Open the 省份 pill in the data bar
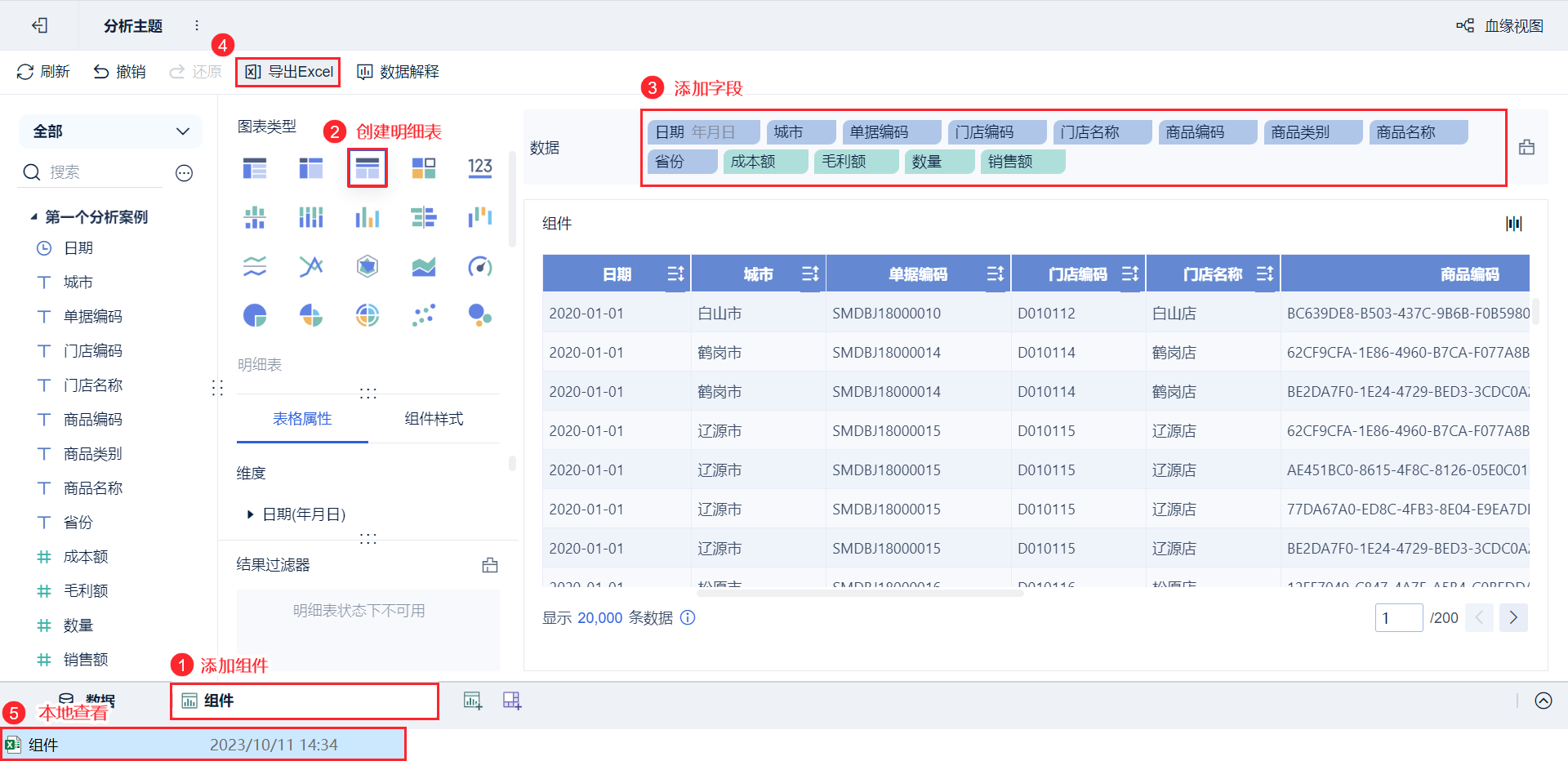Viewport: 1568px width, 761px height. coord(683,162)
